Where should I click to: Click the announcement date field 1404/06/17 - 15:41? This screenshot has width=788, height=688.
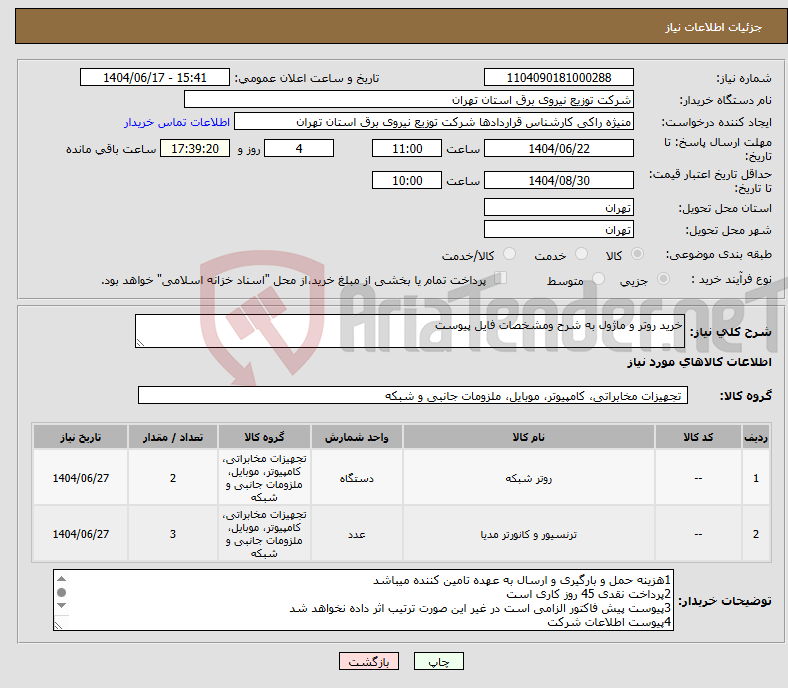click(155, 77)
